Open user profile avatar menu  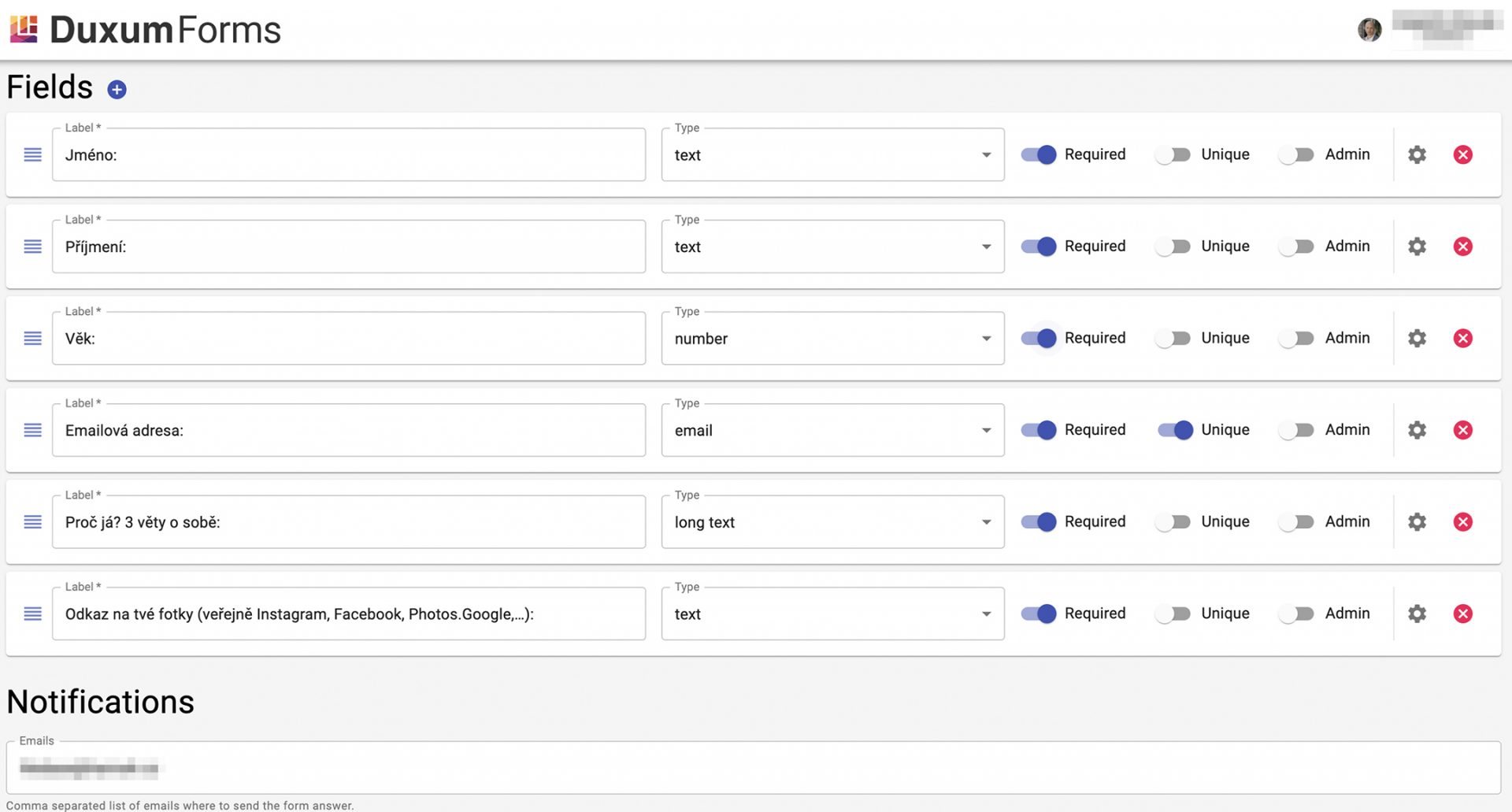tap(1369, 30)
